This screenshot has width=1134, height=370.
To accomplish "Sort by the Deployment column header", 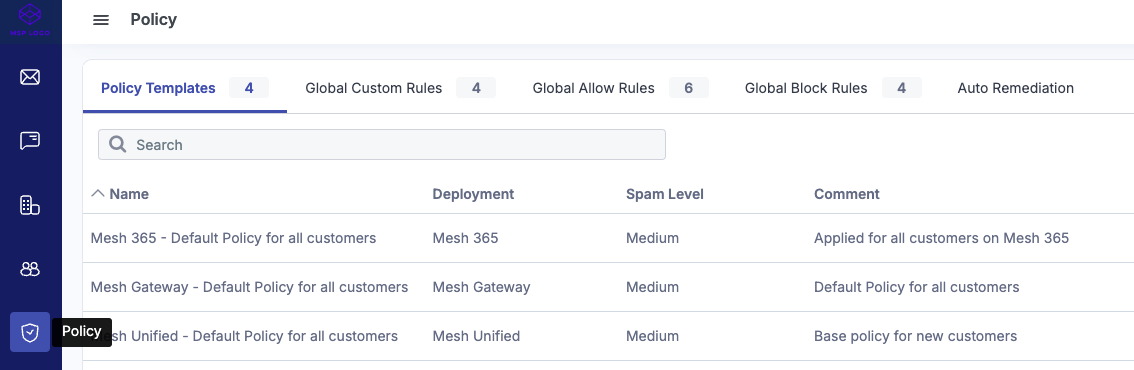I will tap(473, 194).
